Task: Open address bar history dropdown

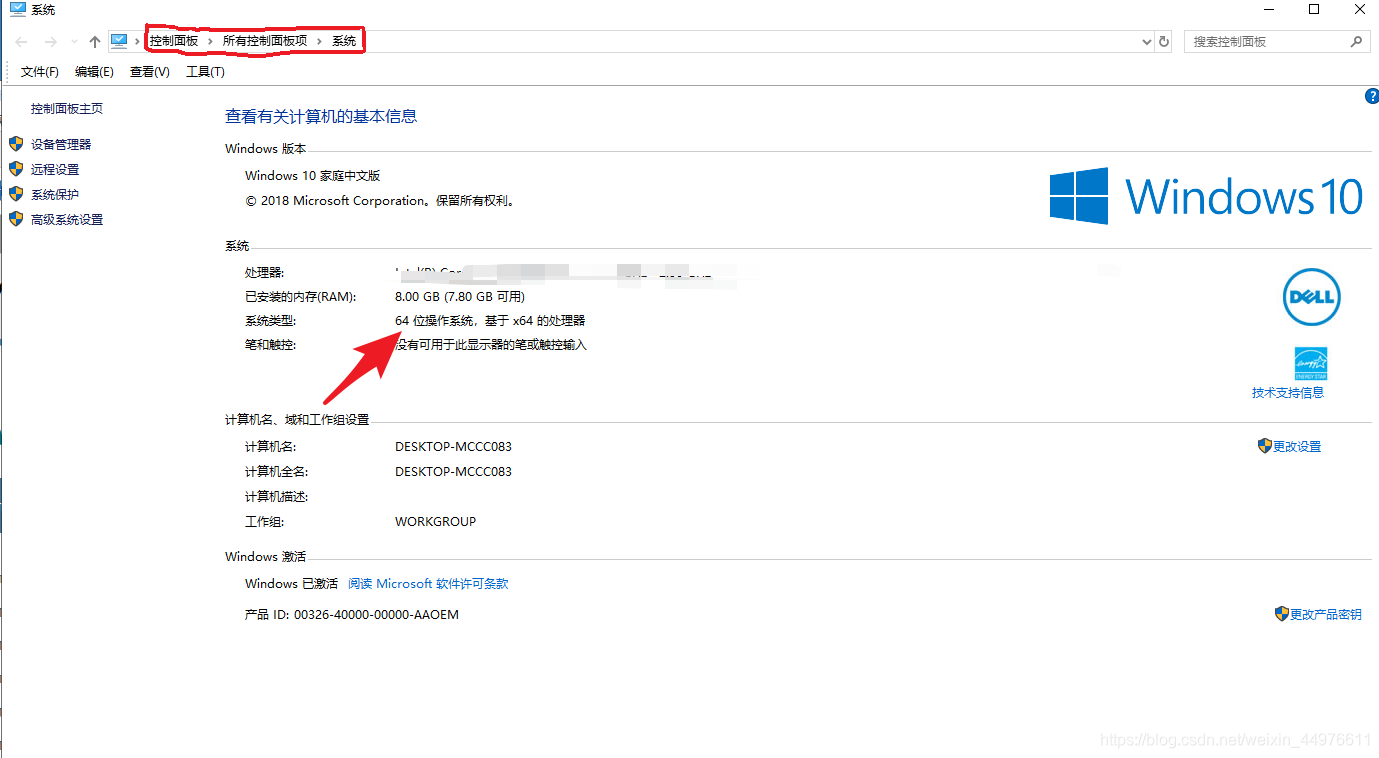Action: [1147, 42]
